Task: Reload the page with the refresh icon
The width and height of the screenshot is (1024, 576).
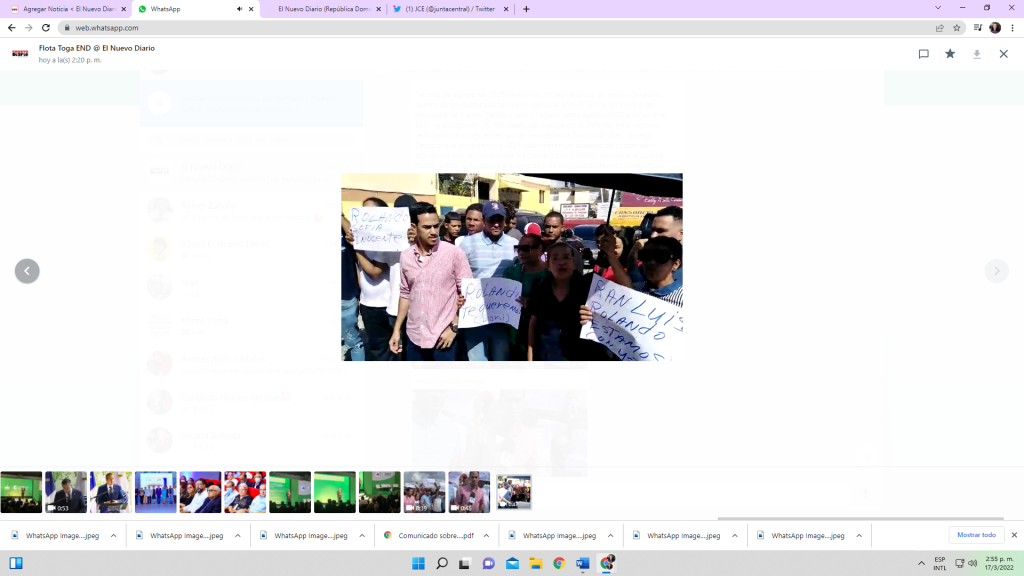Action: [45, 28]
